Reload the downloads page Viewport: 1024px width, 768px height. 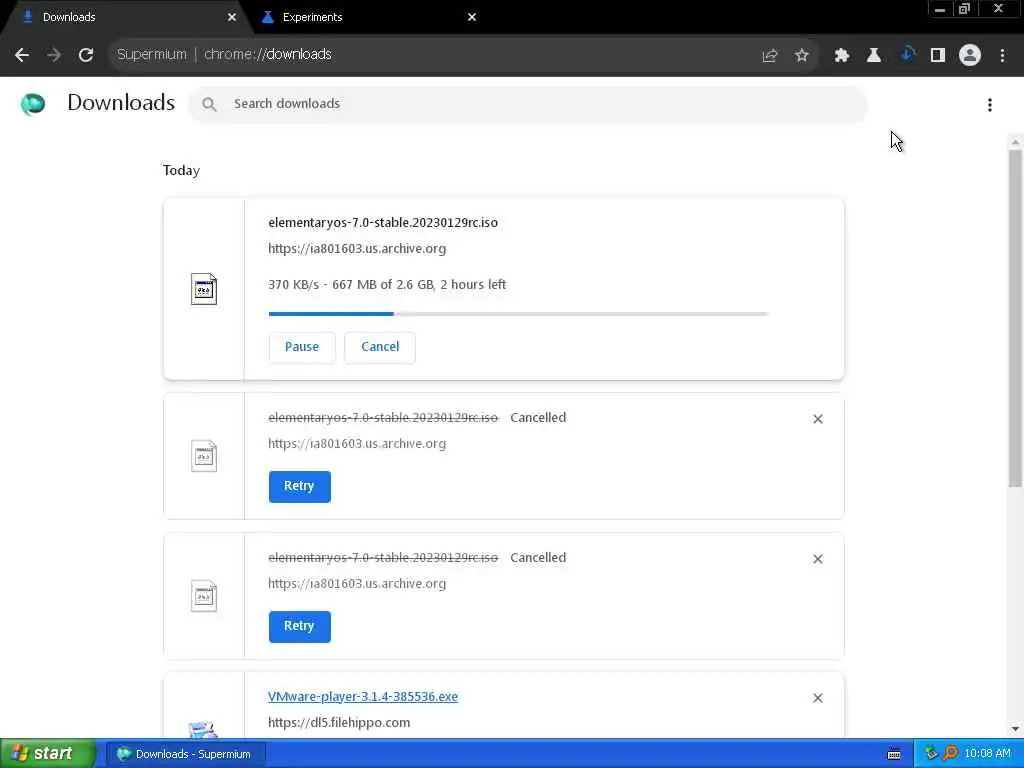(x=86, y=55)
